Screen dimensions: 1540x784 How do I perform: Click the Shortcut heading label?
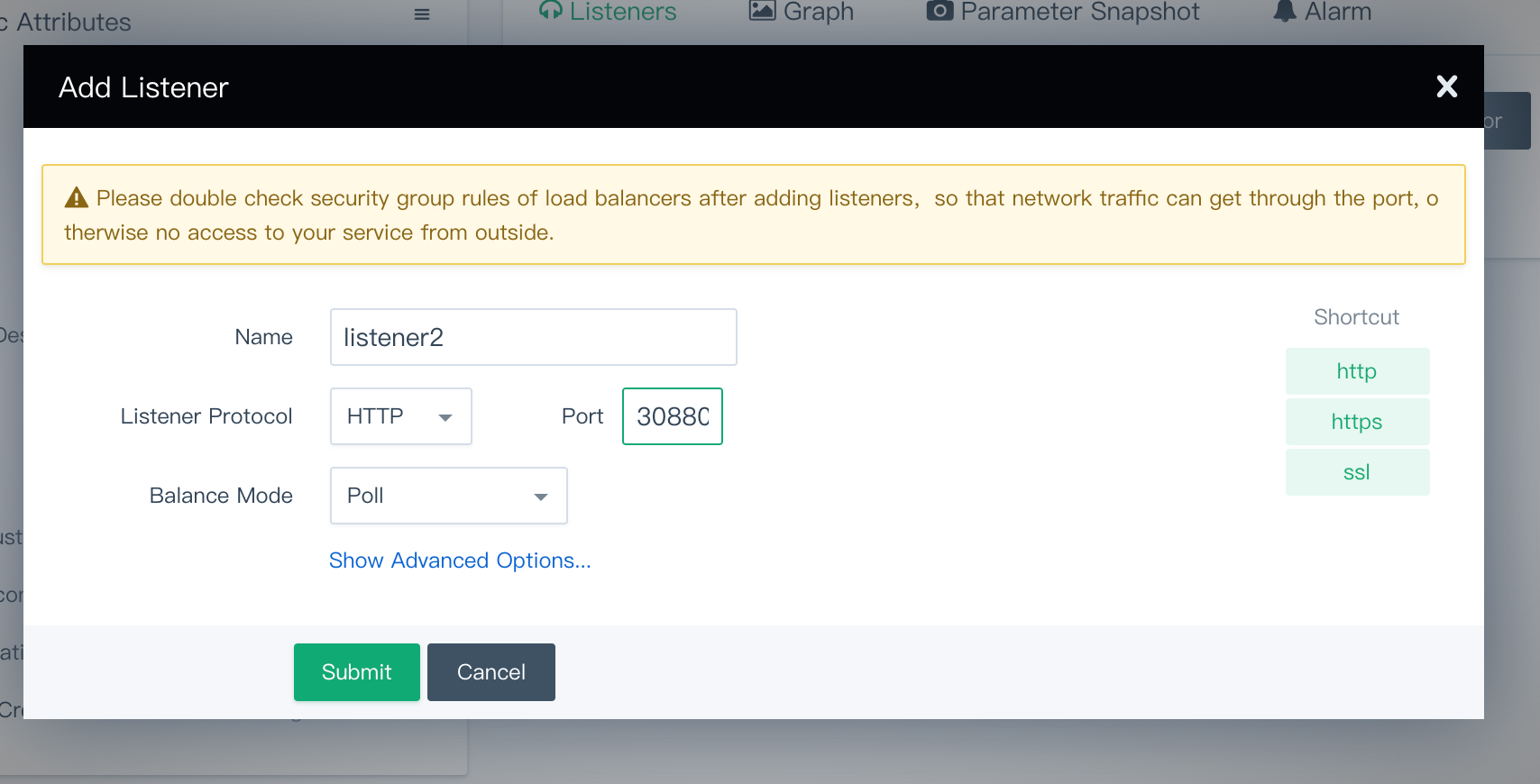click(1356, 317)
